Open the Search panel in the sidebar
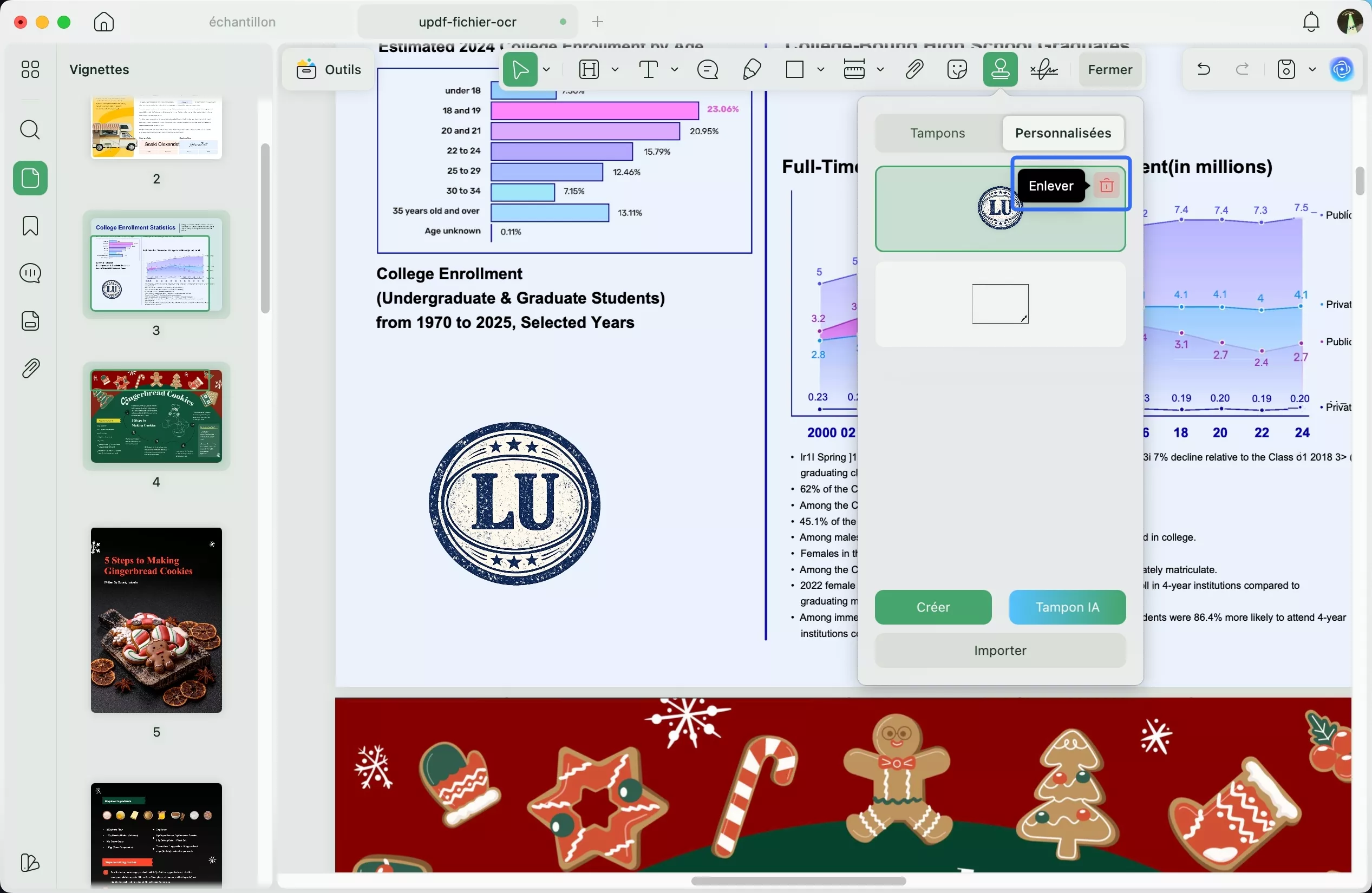1372x893 pixels. click(x=30, y=130)
